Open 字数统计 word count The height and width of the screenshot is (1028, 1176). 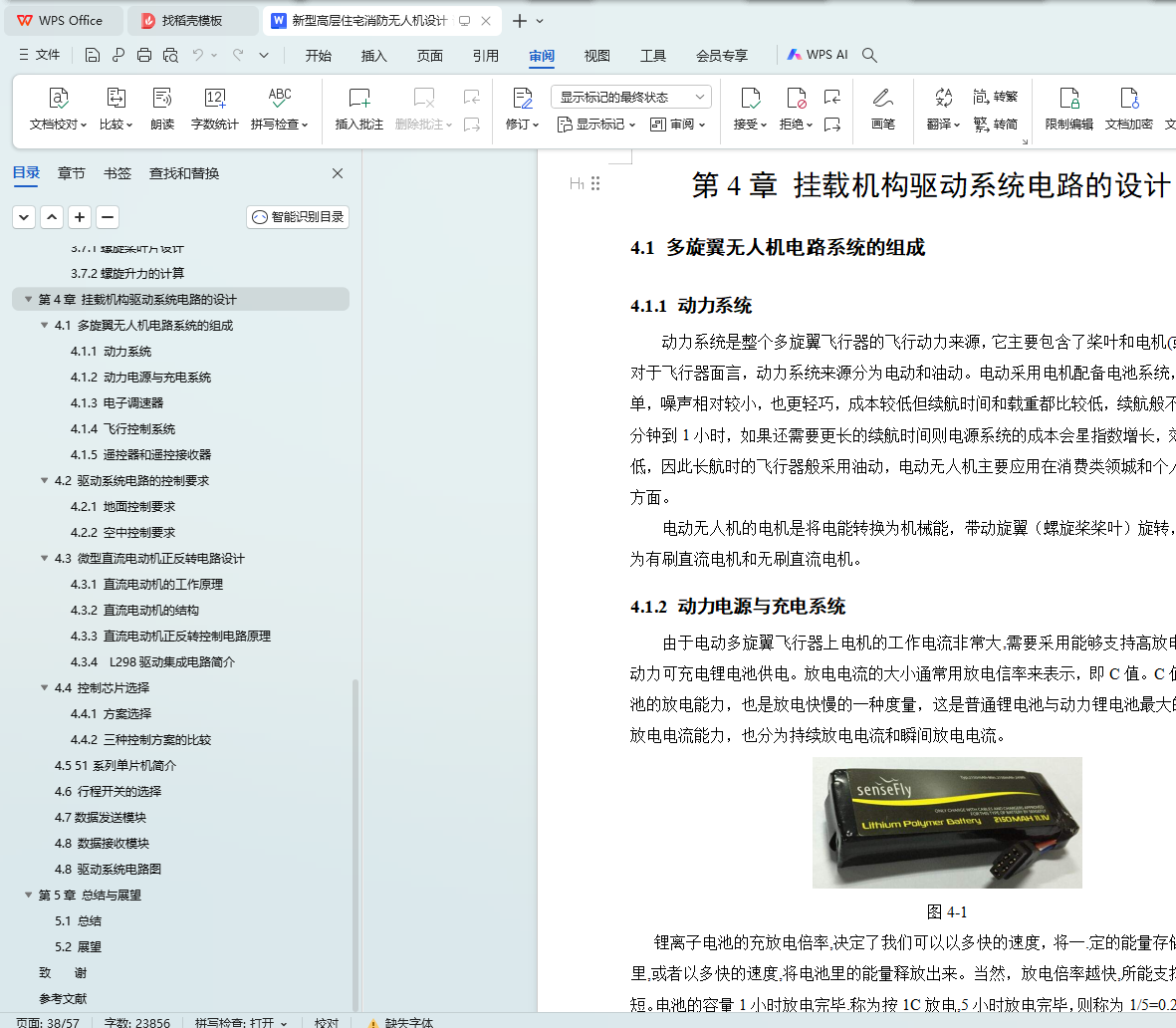pos(214,109)
